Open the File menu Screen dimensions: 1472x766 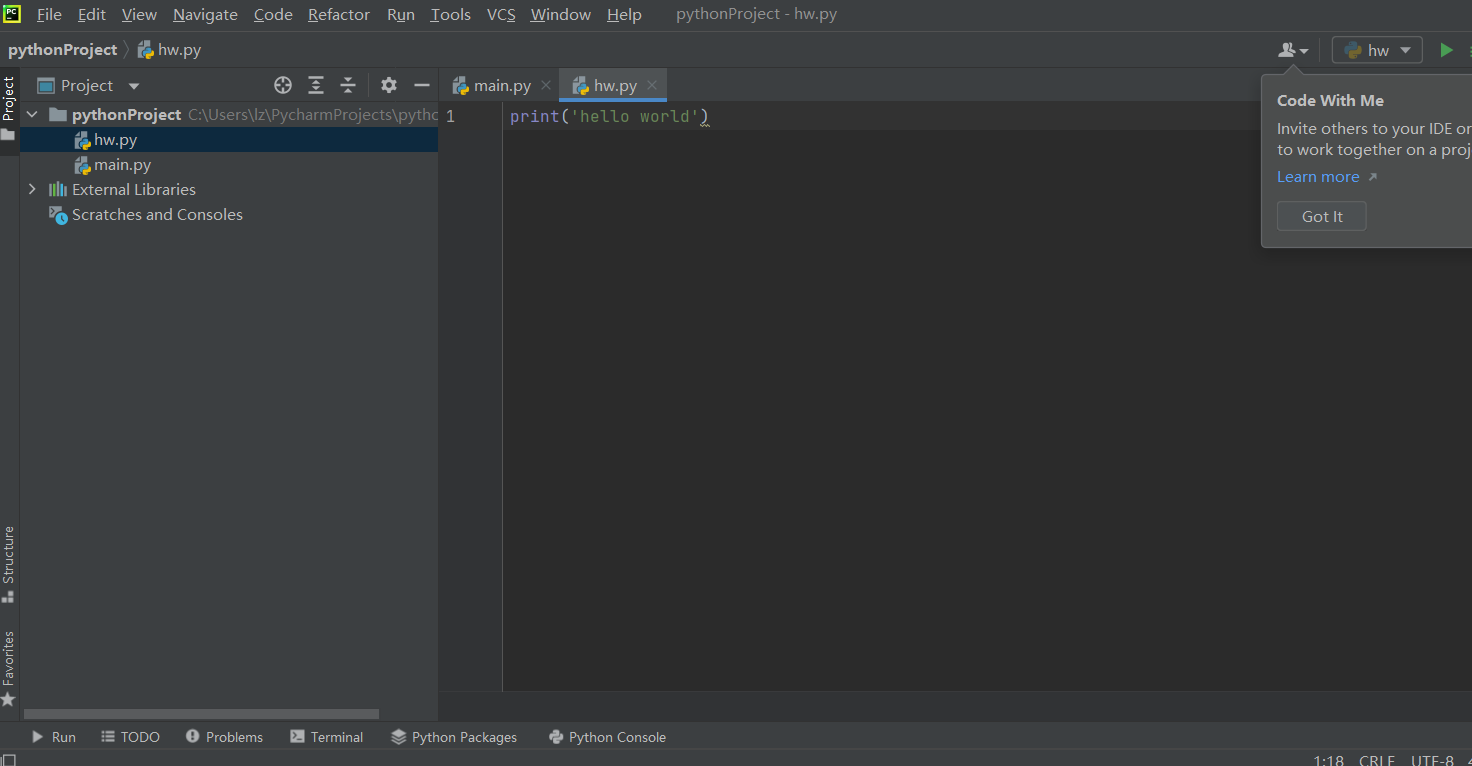click(x=49, y=15)
